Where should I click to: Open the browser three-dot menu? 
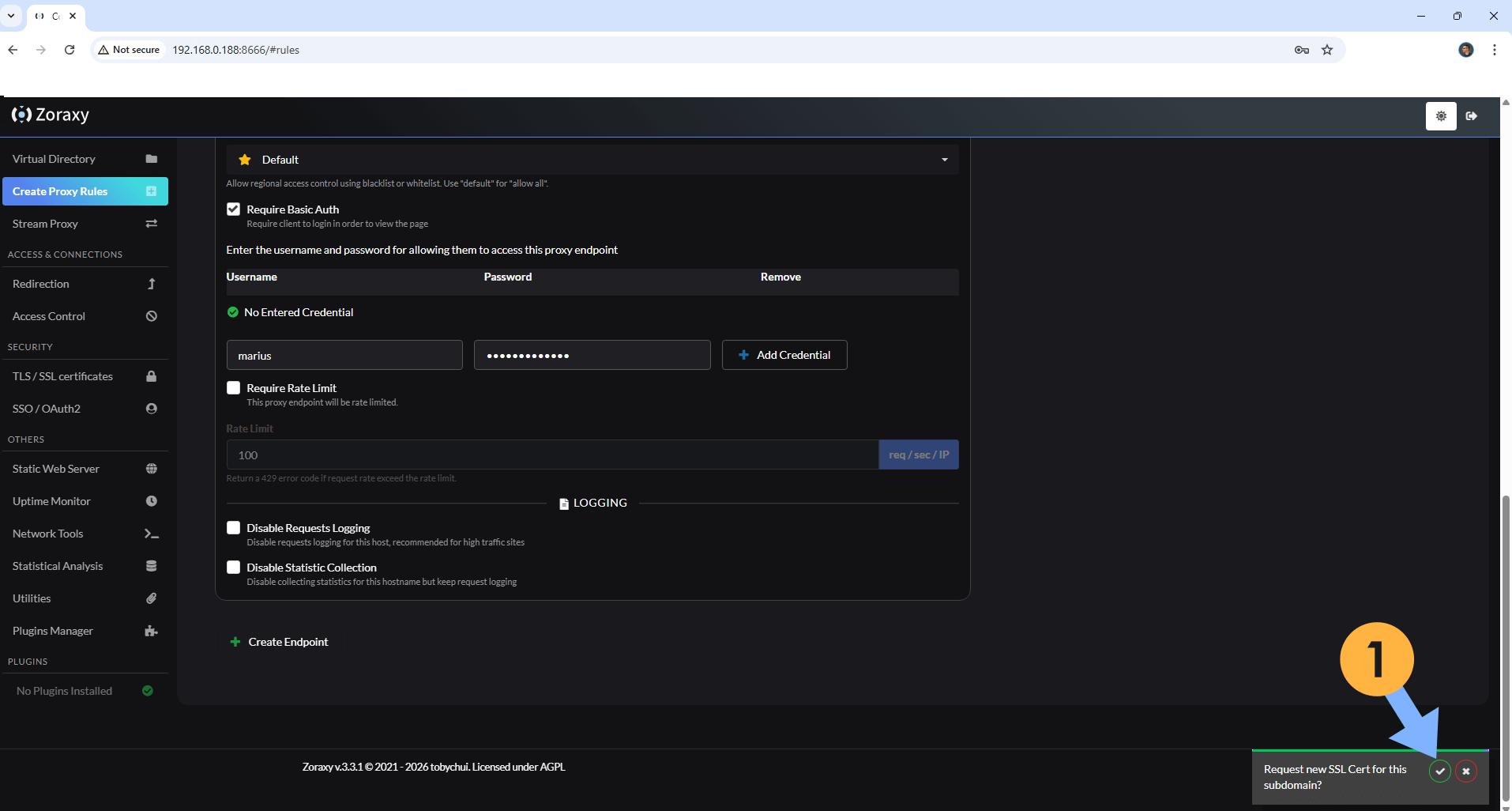pos(1494,50)
